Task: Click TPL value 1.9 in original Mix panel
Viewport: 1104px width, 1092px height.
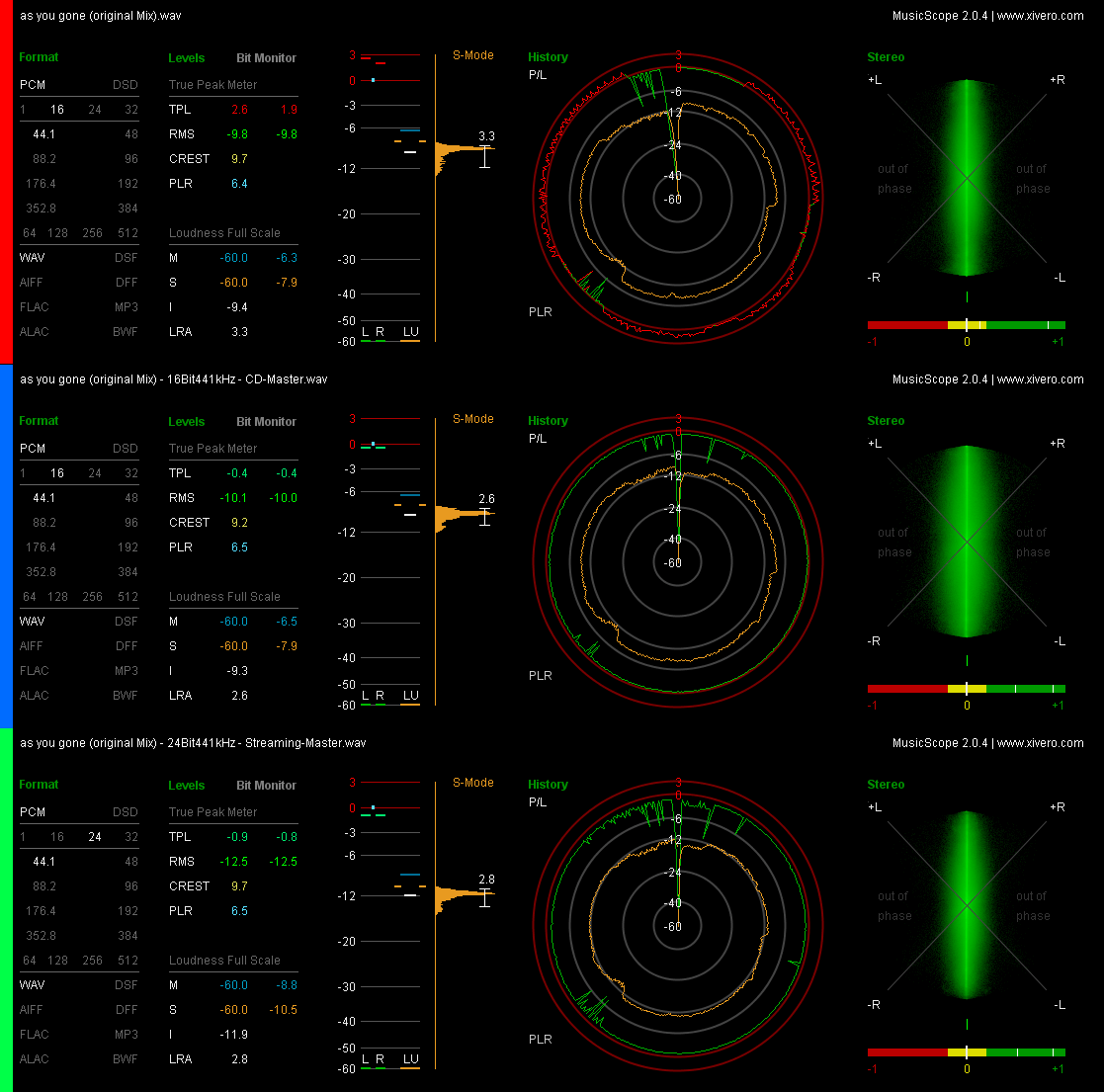Action: pyautogui.click(x=289, y=110)
